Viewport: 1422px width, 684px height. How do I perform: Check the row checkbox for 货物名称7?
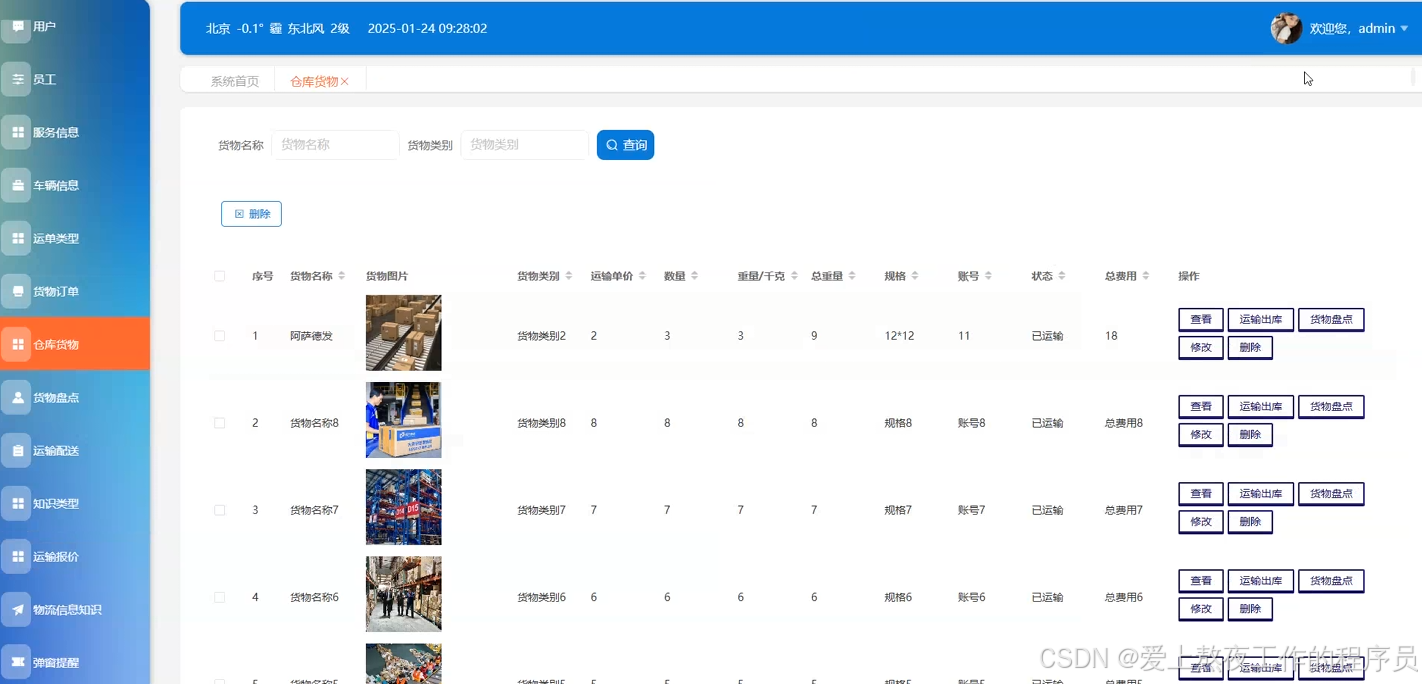(220, 510)
